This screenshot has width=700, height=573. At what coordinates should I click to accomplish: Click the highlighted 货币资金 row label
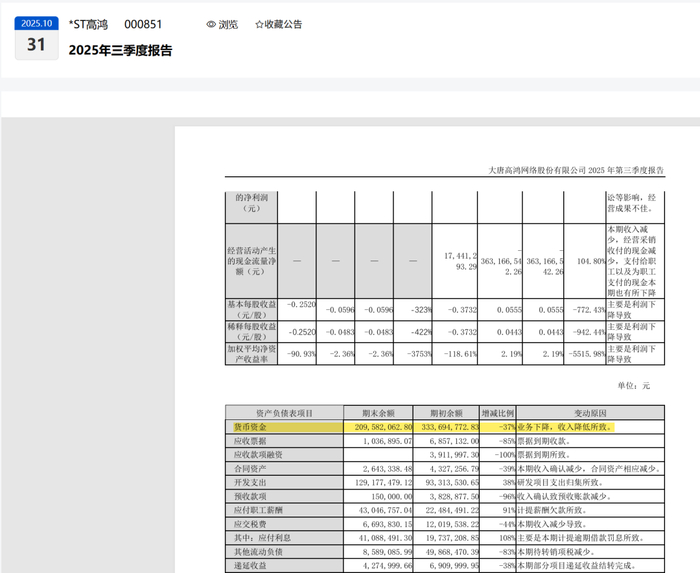pos(250,427)
